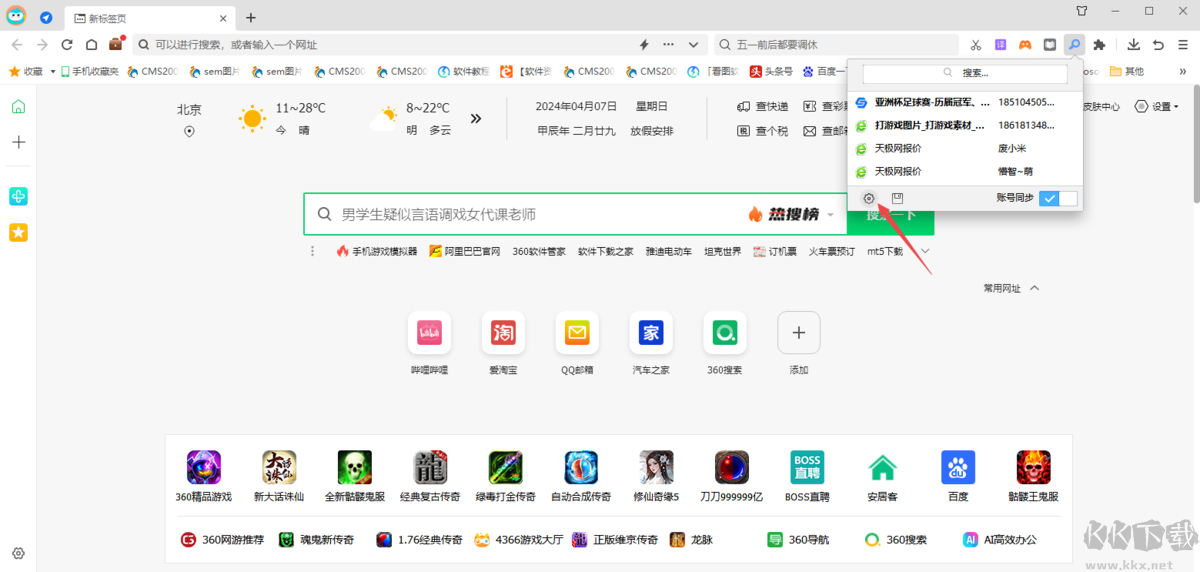Click the green home icon in sidebar
Image resolution: width=1200 pixels, height=572 pixels.
click(x=18, y=107)
